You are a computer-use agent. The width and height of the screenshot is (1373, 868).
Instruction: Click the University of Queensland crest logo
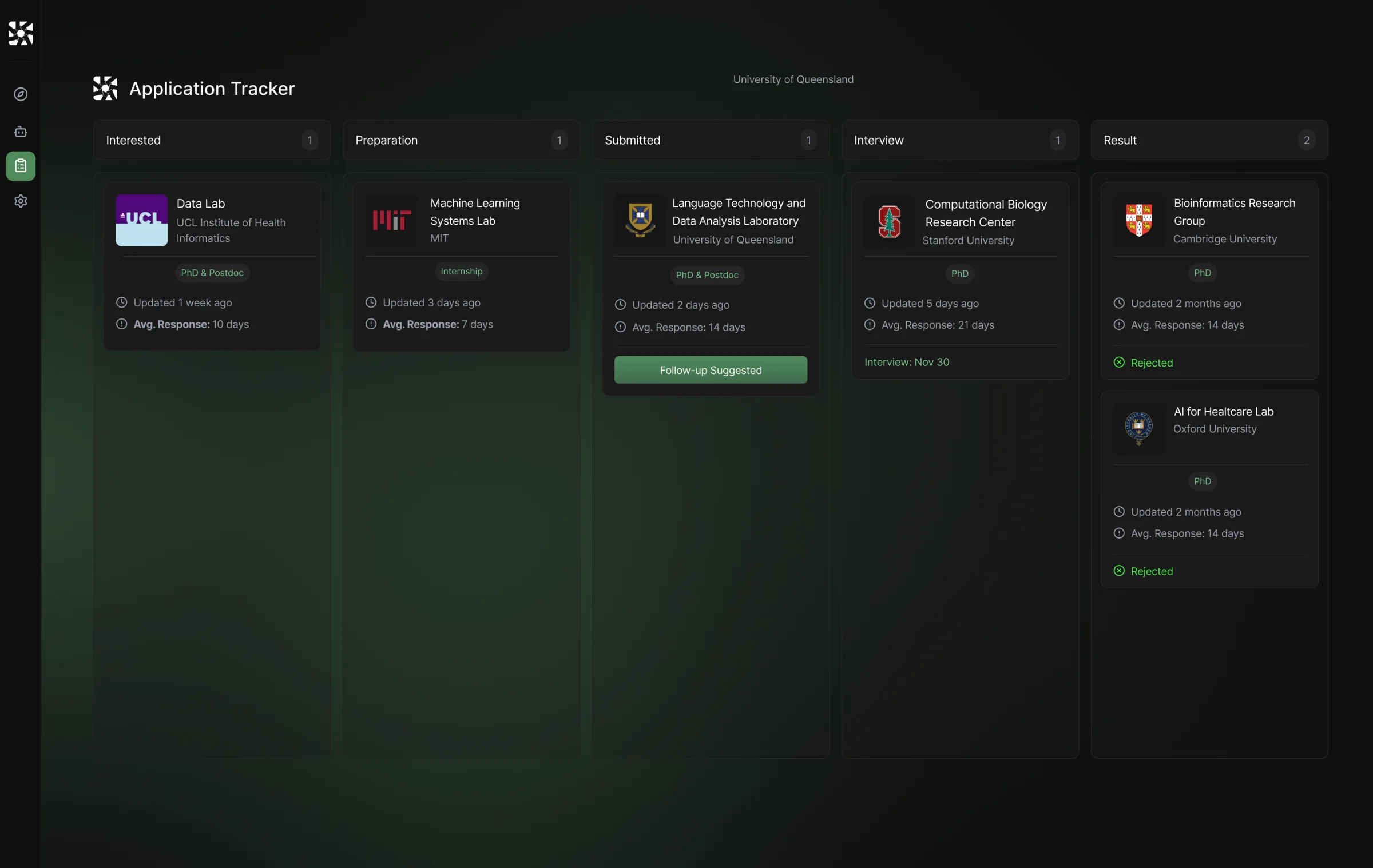[640, 220]
